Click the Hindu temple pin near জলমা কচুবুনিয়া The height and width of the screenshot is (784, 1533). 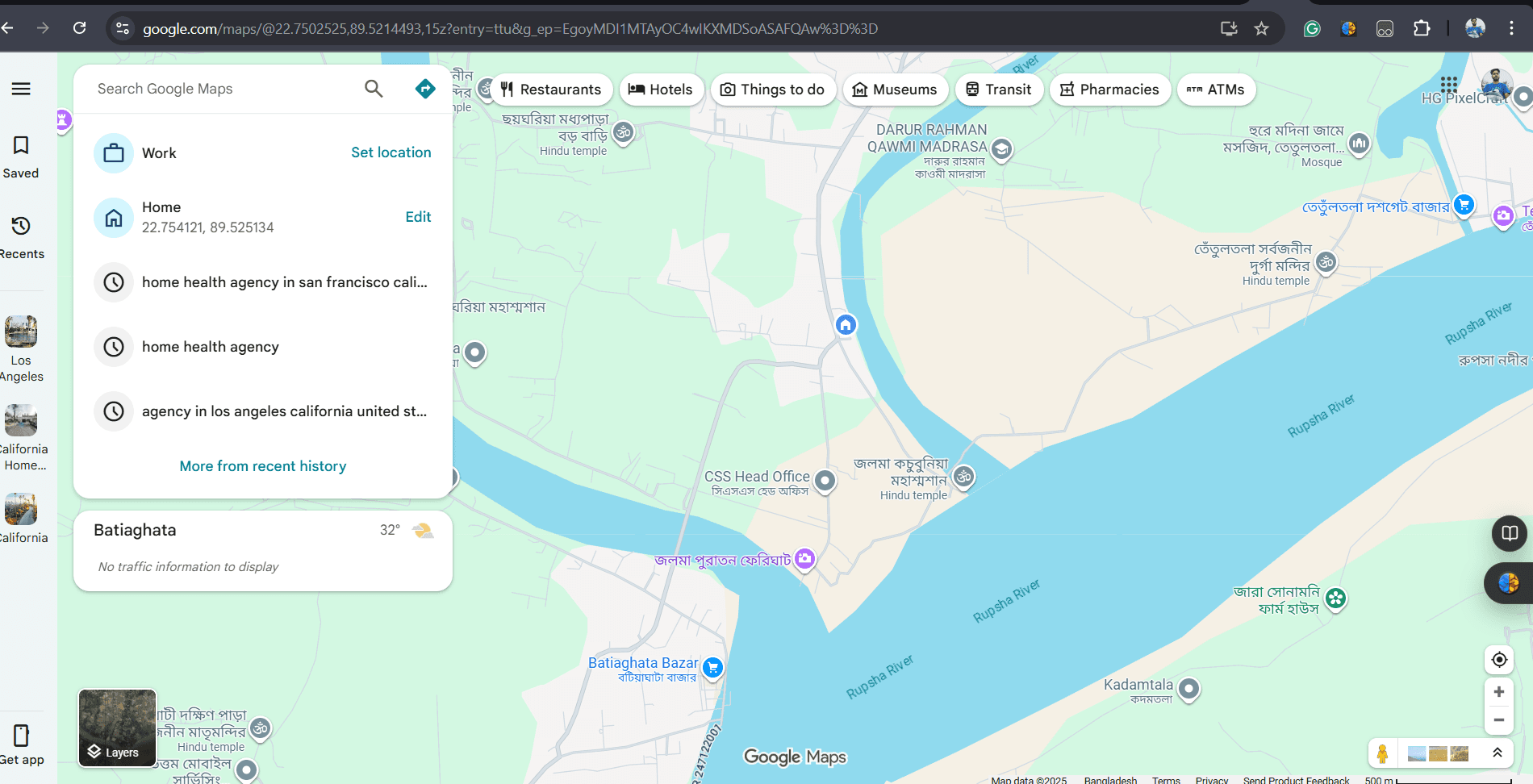[x=963, y=477]
